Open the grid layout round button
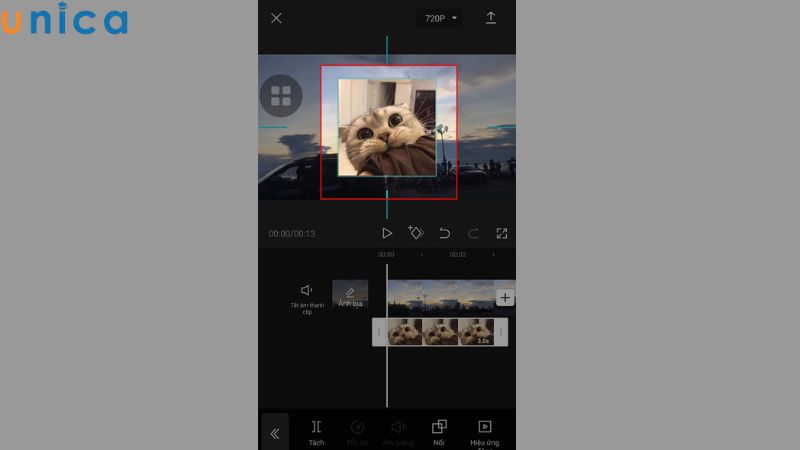 281,95
